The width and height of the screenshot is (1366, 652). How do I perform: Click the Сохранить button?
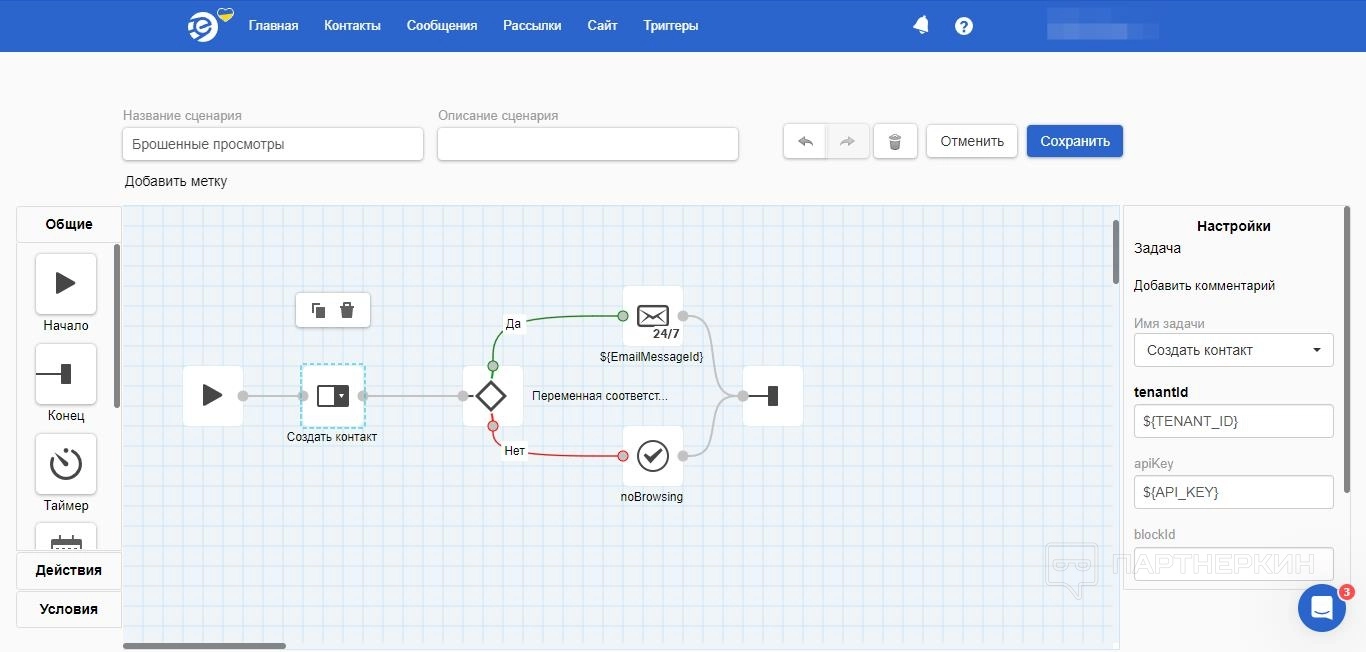tap(1074, 141)
